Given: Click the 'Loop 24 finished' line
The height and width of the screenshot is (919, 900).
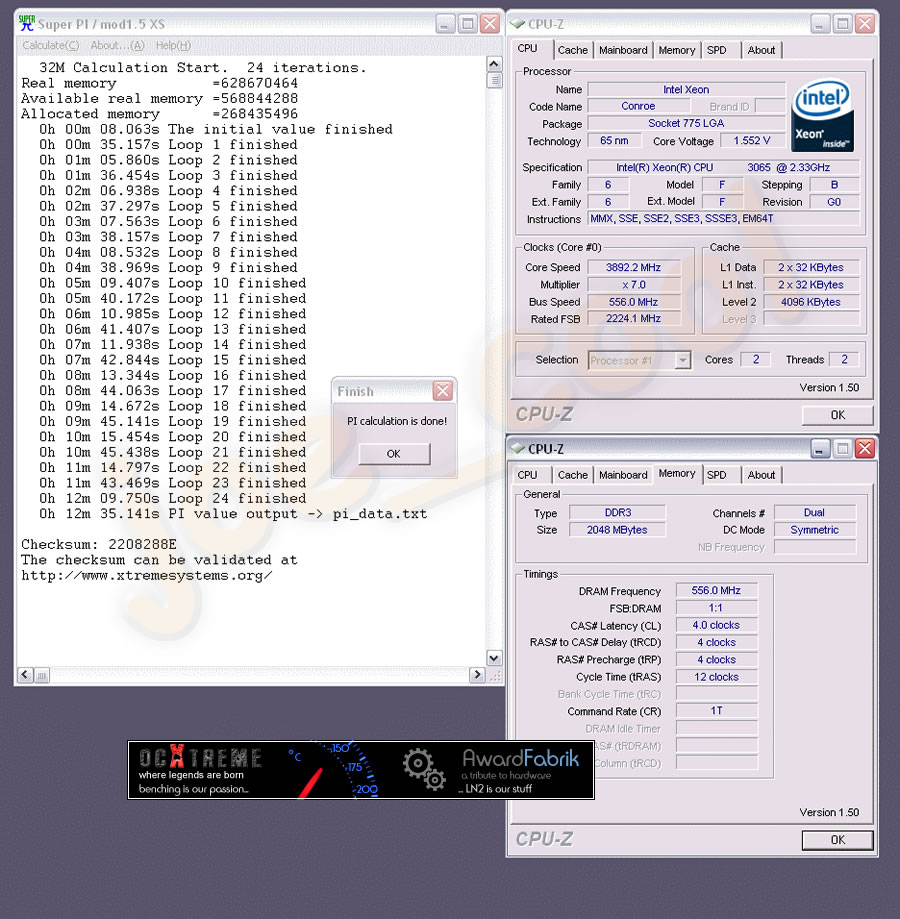Looking at the screenshot, I should click(x=172, y=498).
